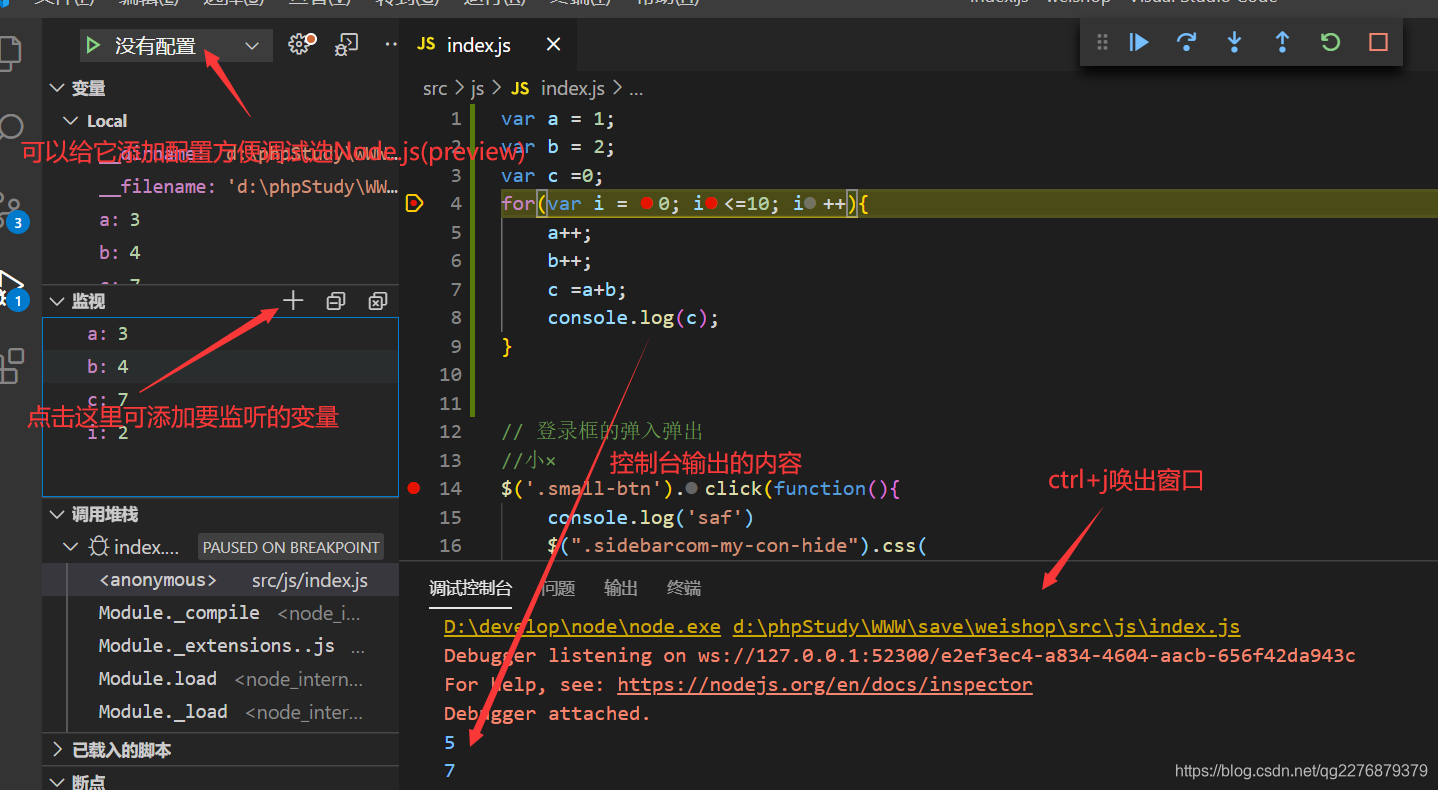Select the Module.load stack frame
This screenshot has height=790, width=1438.
[x=220, y=679]
